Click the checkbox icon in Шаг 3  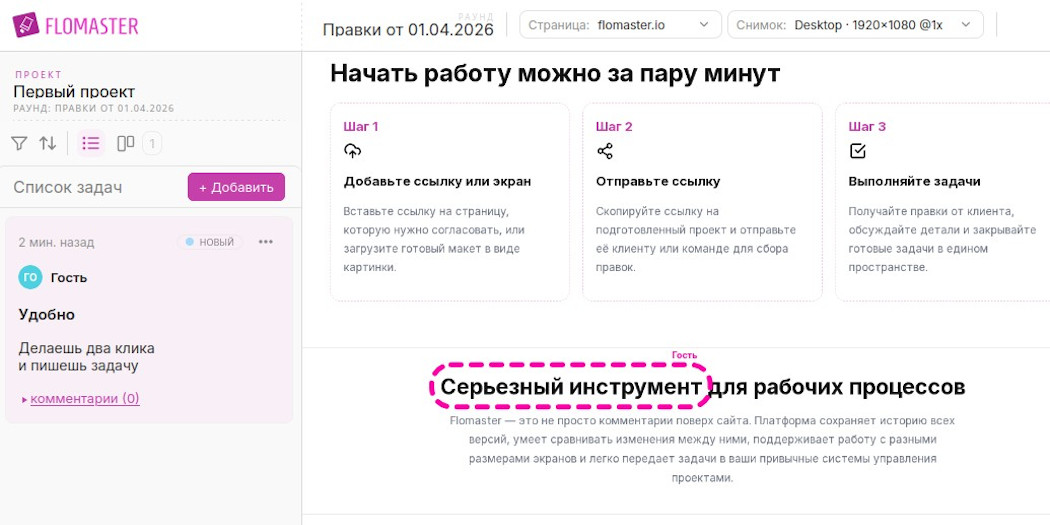pyautogui.click(x=857, y=151)
